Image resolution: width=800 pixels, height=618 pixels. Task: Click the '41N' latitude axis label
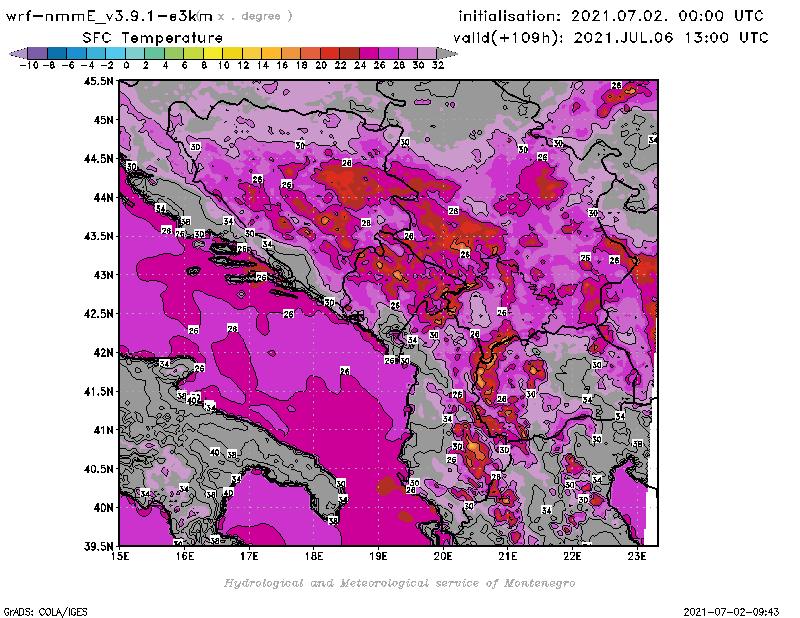click(104, 430)
